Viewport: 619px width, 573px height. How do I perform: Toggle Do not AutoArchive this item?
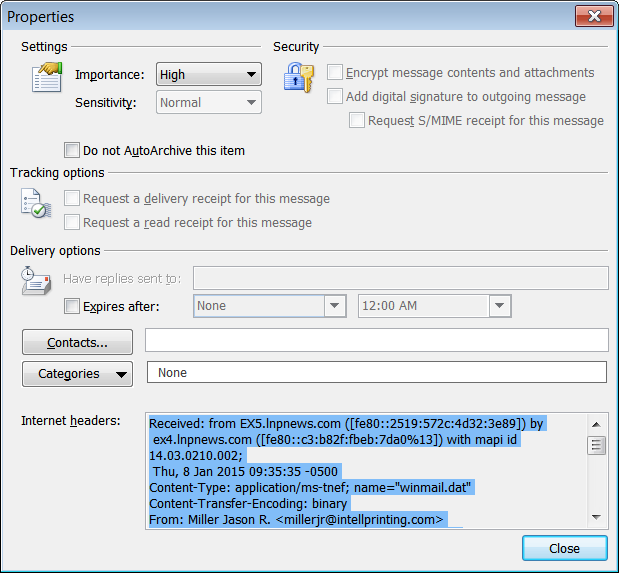tap(72, 151)
